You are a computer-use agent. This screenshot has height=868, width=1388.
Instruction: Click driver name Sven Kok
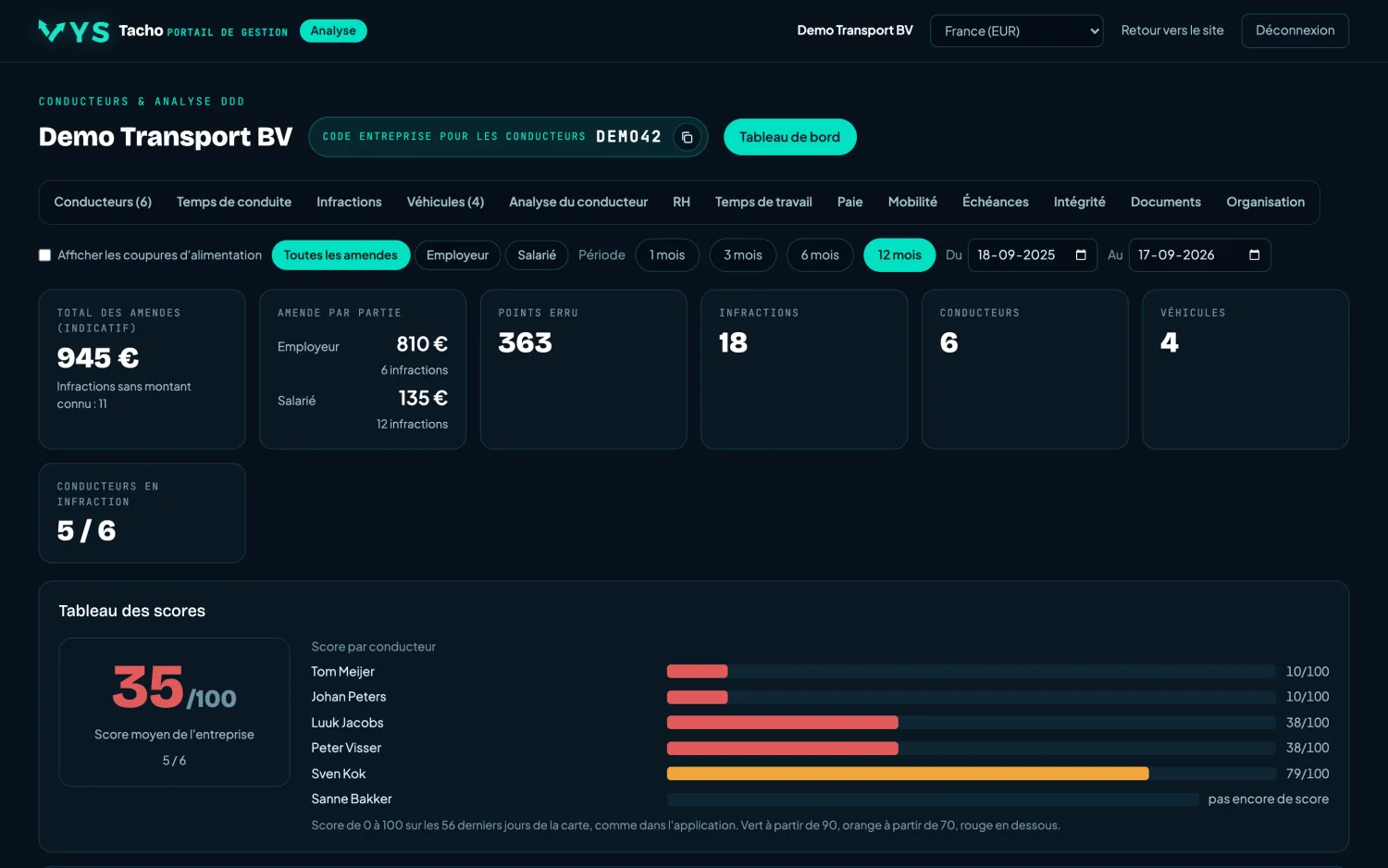[339, 774]
